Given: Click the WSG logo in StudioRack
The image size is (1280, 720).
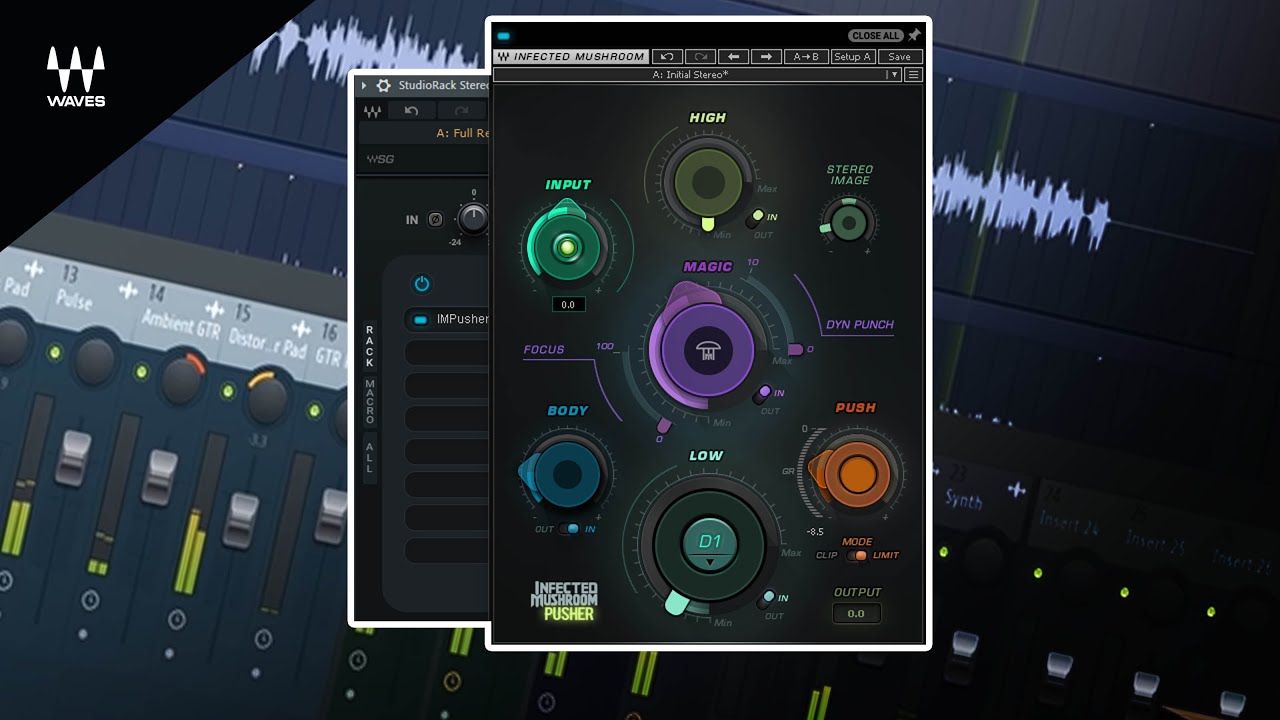Looking at the screenshot, I should (x=380, y=159).
